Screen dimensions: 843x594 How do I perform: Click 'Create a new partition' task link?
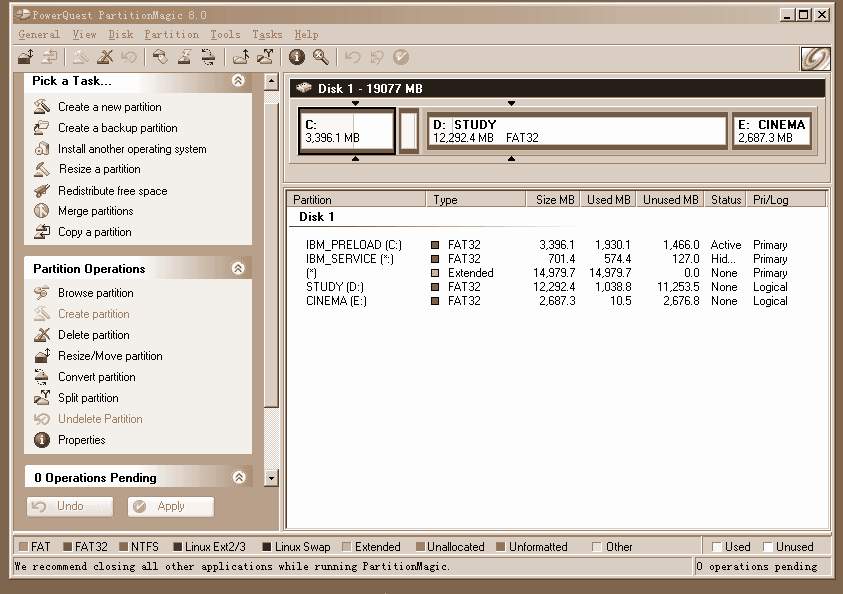click(110, 106)
